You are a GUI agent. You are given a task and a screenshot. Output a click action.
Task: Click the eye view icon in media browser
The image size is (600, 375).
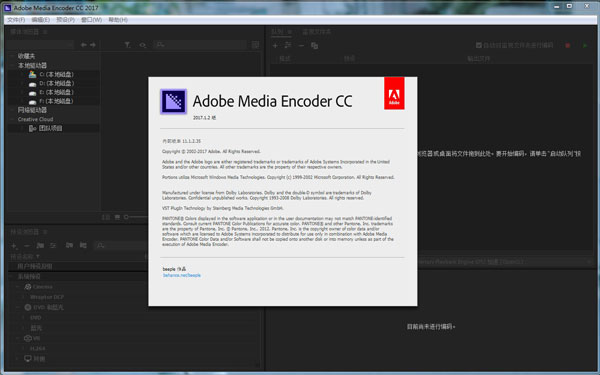tap(142, 45)
